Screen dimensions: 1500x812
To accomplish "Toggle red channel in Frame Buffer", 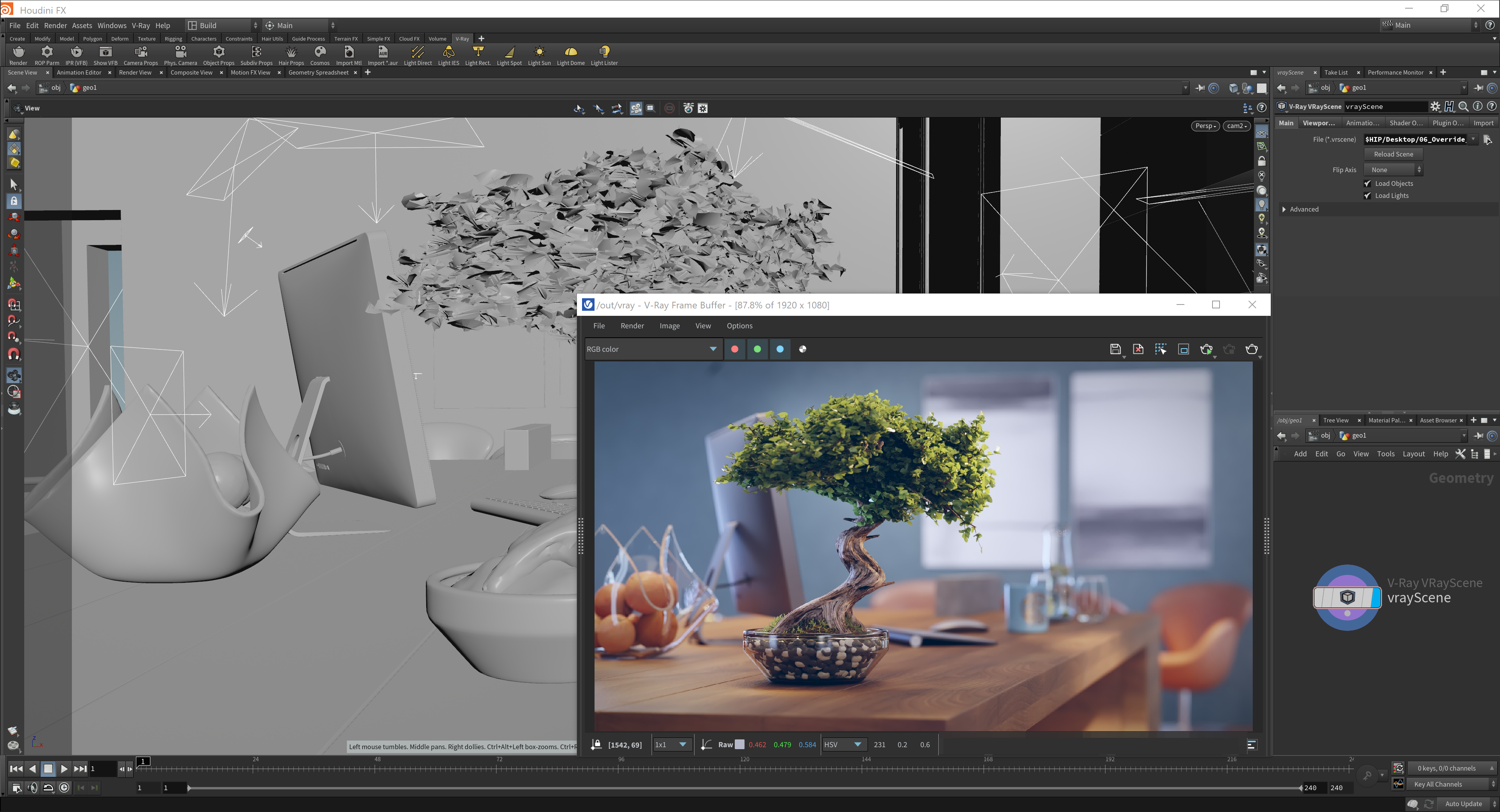I will pos(735,349).
